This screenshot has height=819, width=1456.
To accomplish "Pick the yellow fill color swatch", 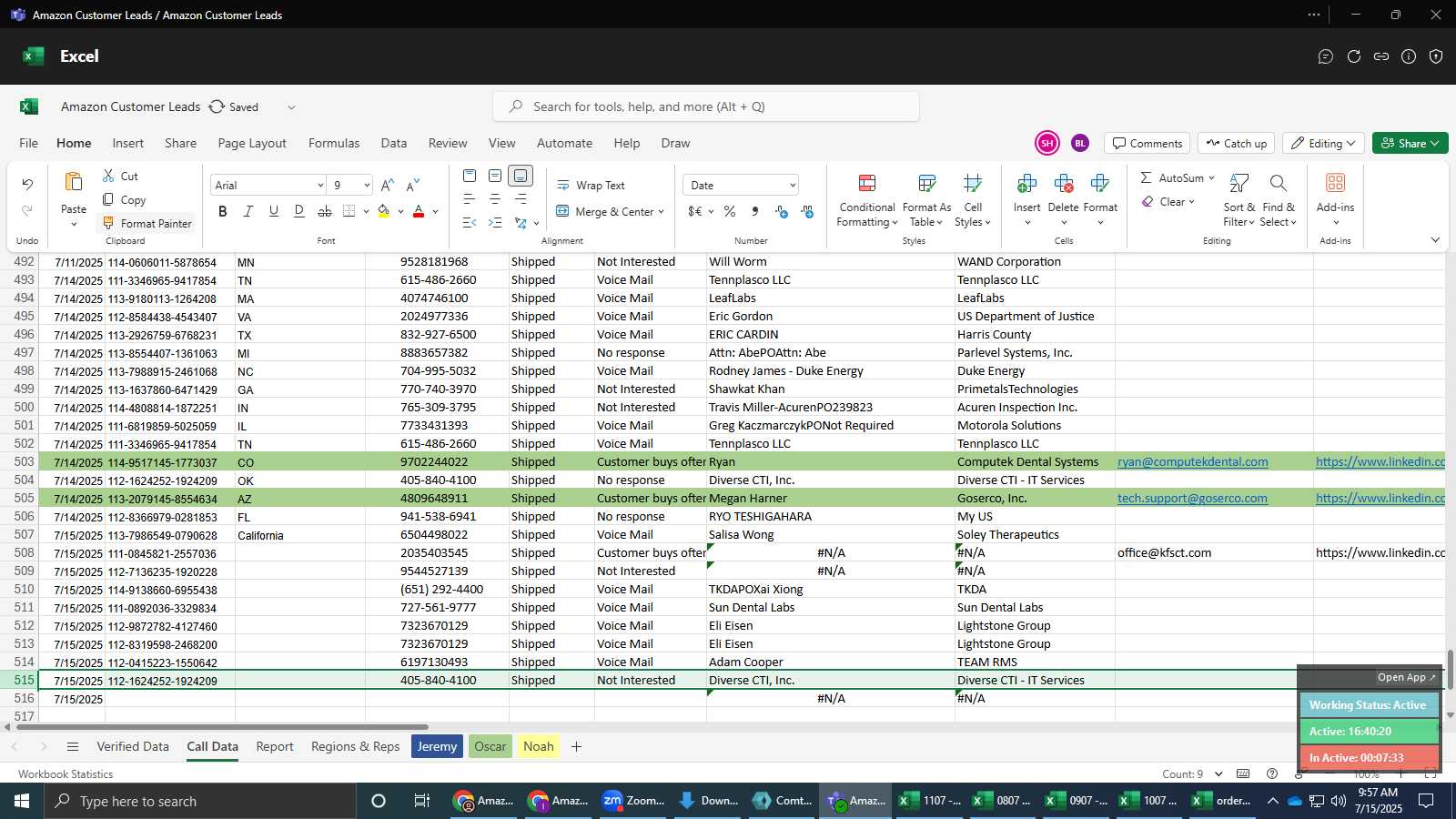I will (384, 211).
